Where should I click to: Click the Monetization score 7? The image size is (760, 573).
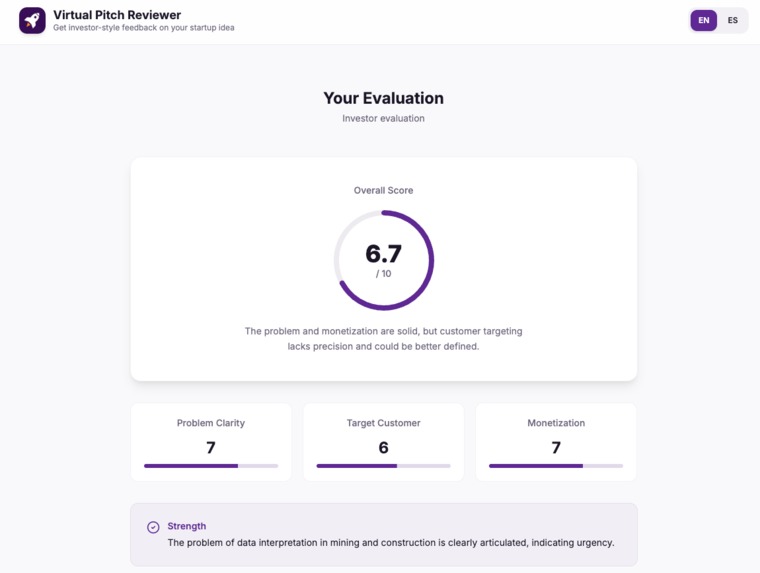point(556,447)
